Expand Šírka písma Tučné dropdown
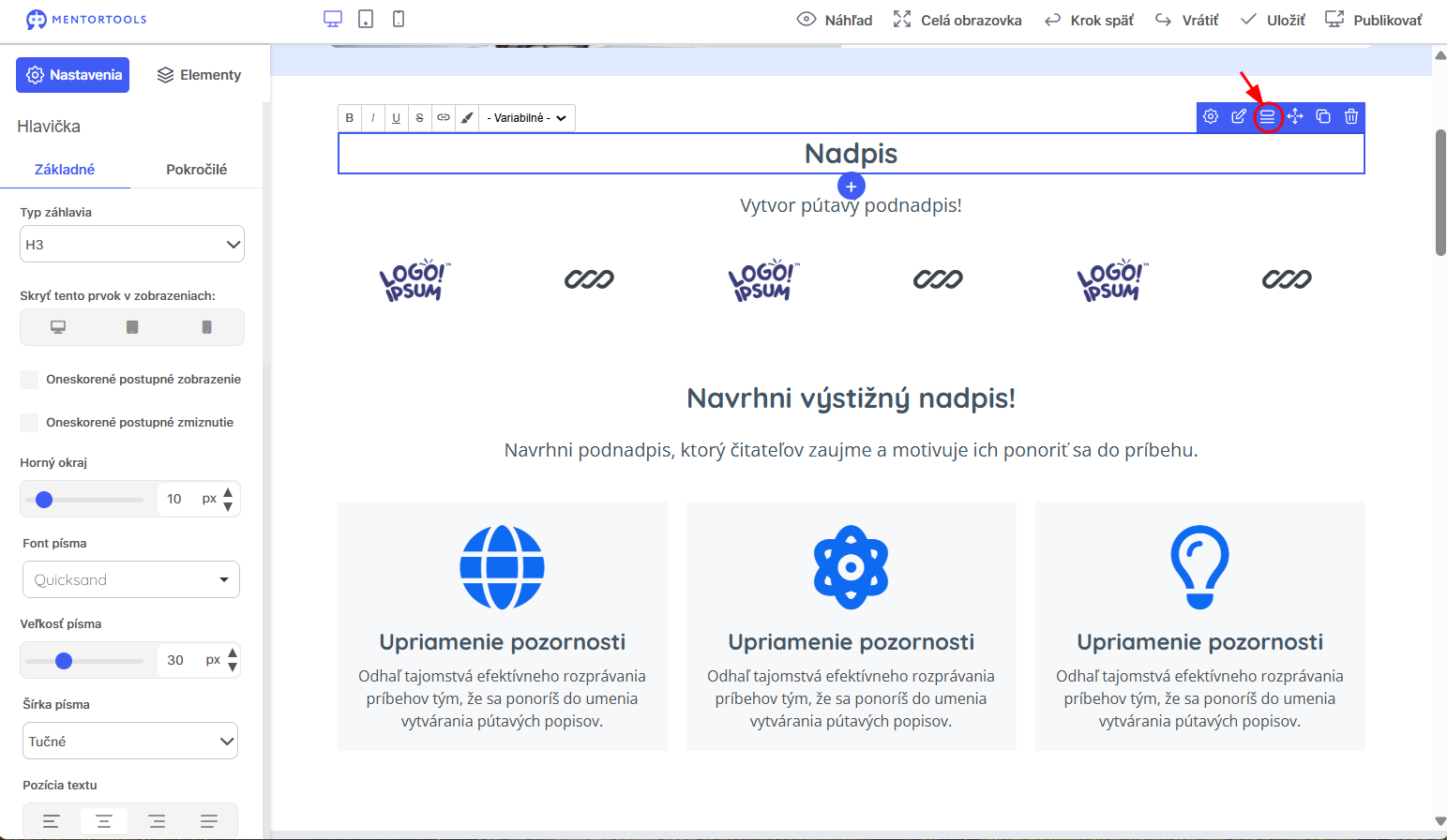The image size is (1447, 840). pyautogui.click(x=130, y=741)
